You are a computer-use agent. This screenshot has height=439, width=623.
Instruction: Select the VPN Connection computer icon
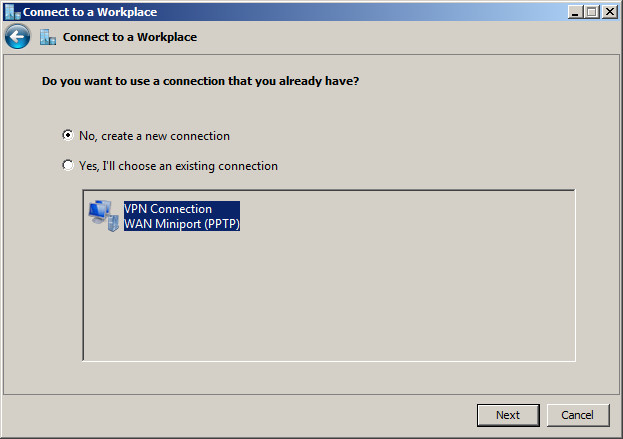click(103, 216)
